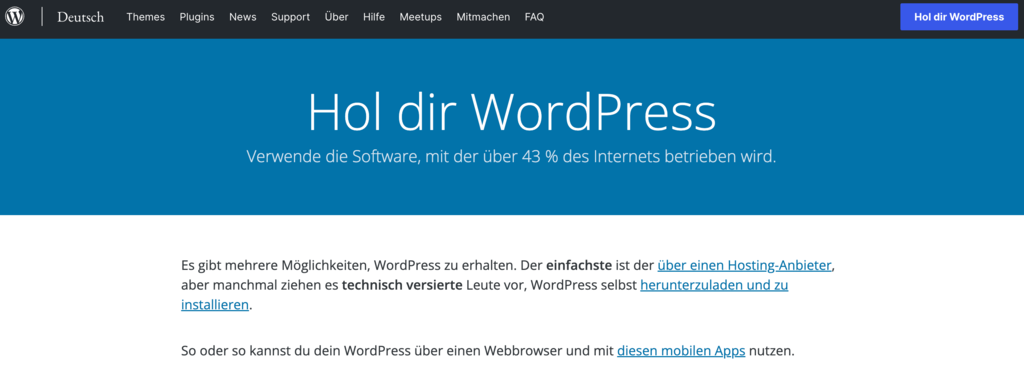
Task: Select Mitmachen in the top bar
Action: (483, 18)
